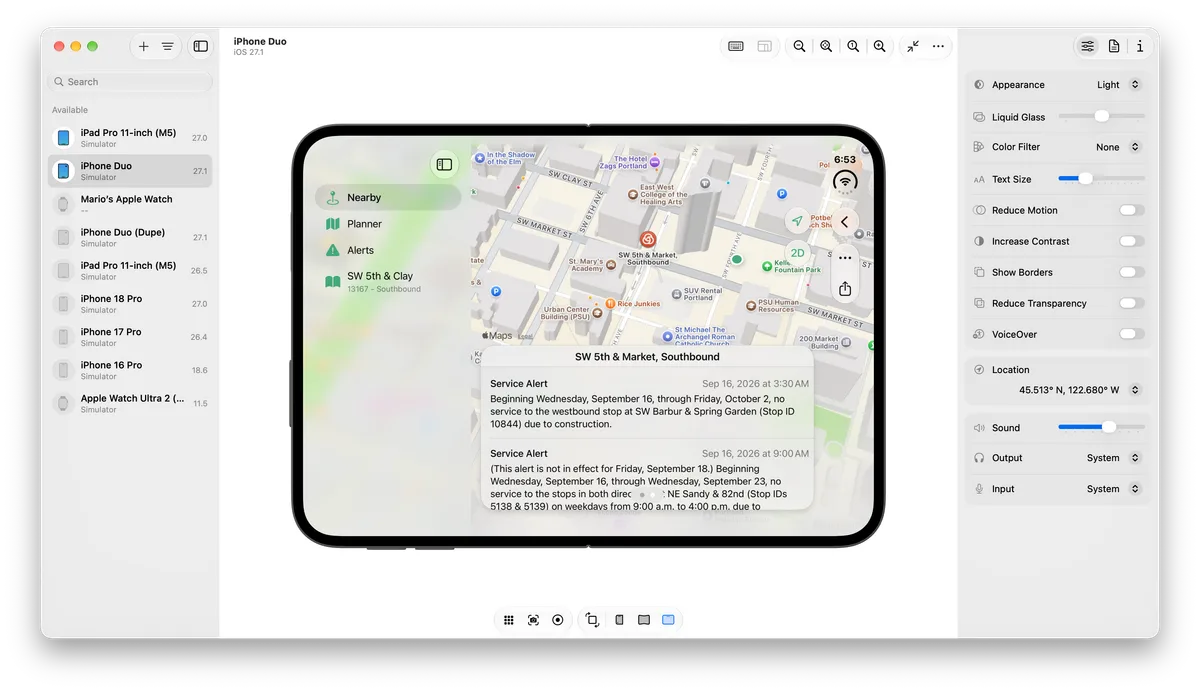The height and width of the screenshot is (692, 1200).
Task: Open the home screen grid icon
Action: pyautogui.click(x=509, y=620)
